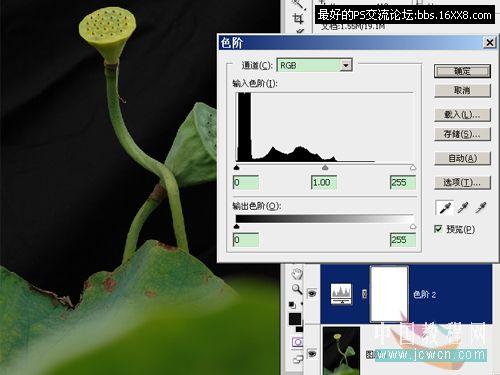
Task: Click the input midtone gray slider triangle
Action: pos(325,167)
